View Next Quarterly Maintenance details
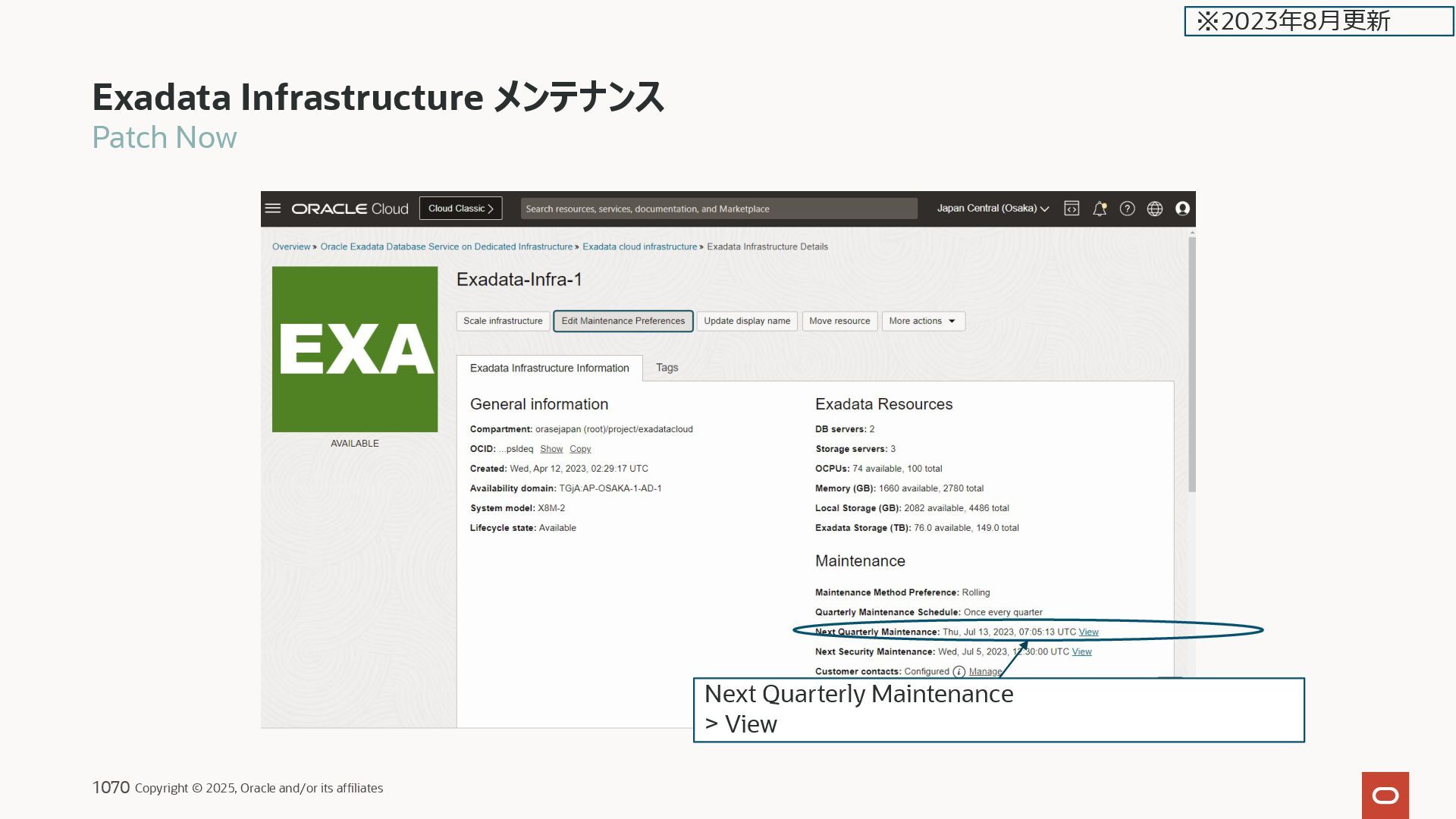This screenshot has height=819, width=1456. pyautogui.click(x=1088, y=632)
